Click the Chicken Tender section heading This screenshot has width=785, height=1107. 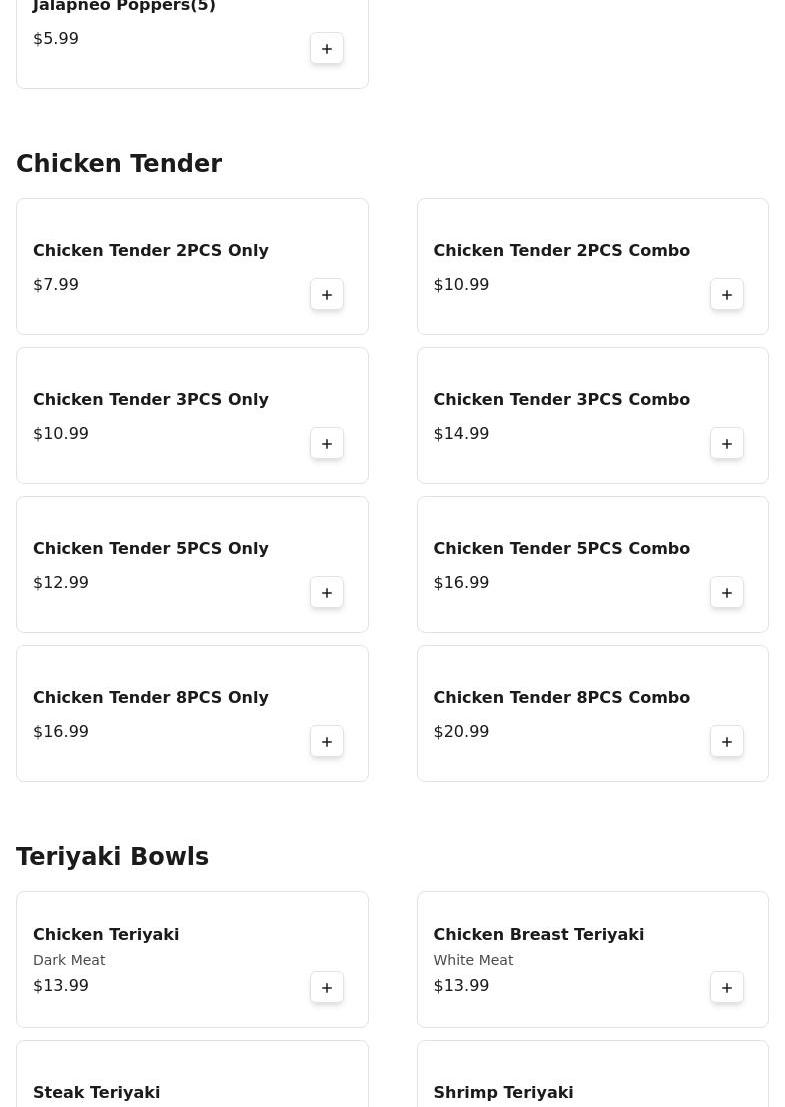coord(119,164)
